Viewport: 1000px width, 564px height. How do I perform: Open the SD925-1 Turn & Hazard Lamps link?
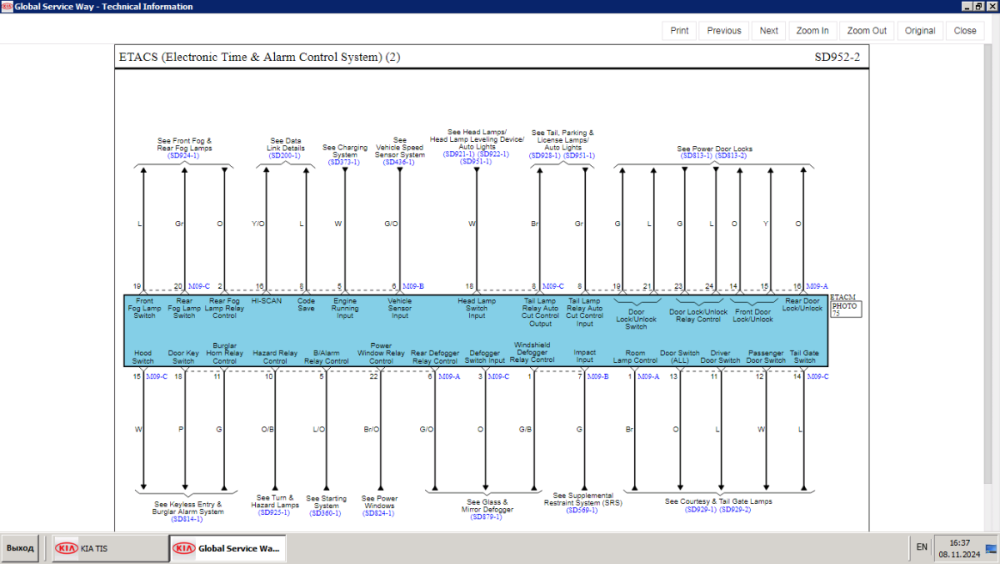tap(274, 512)
